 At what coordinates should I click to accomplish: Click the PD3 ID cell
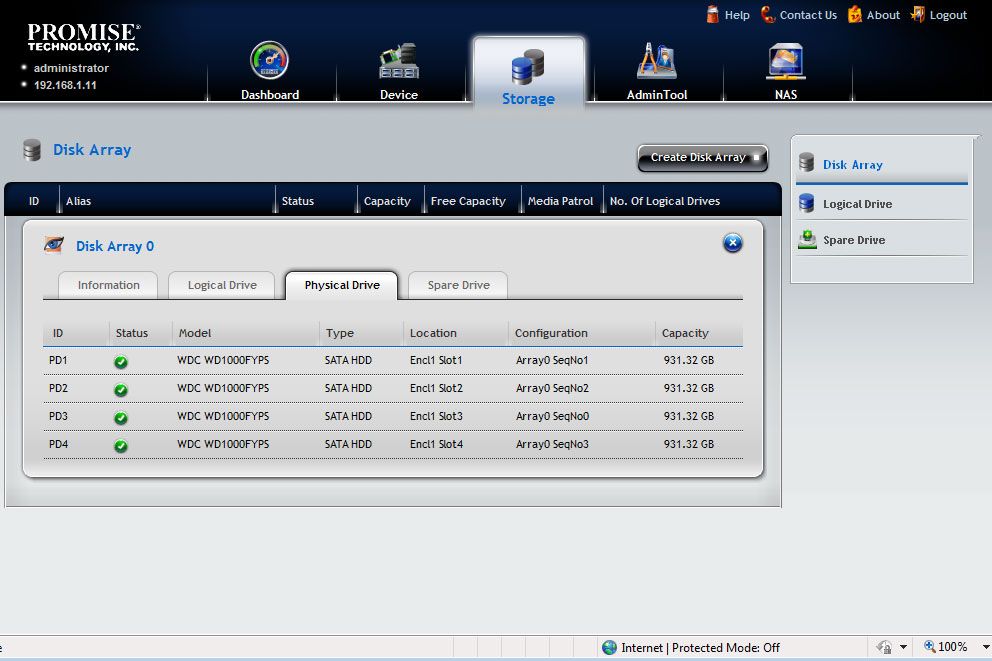(58, 416)
